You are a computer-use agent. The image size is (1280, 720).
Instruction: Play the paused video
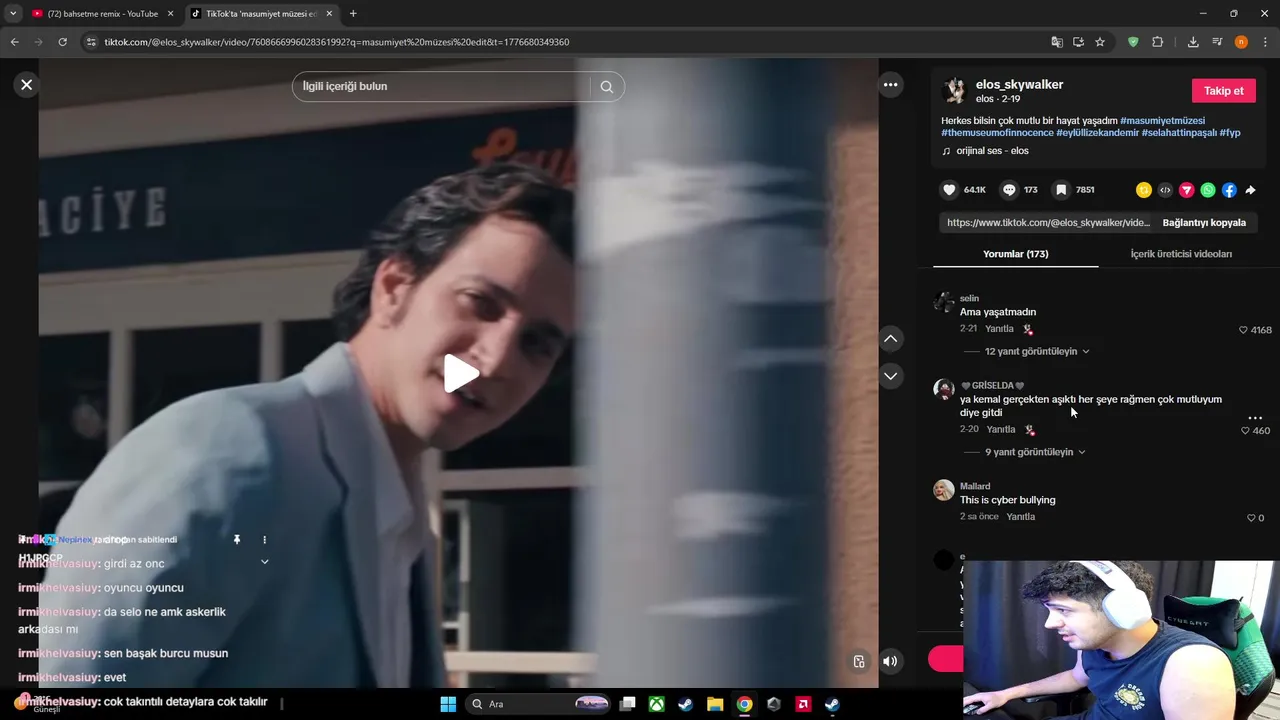point(460,373)
